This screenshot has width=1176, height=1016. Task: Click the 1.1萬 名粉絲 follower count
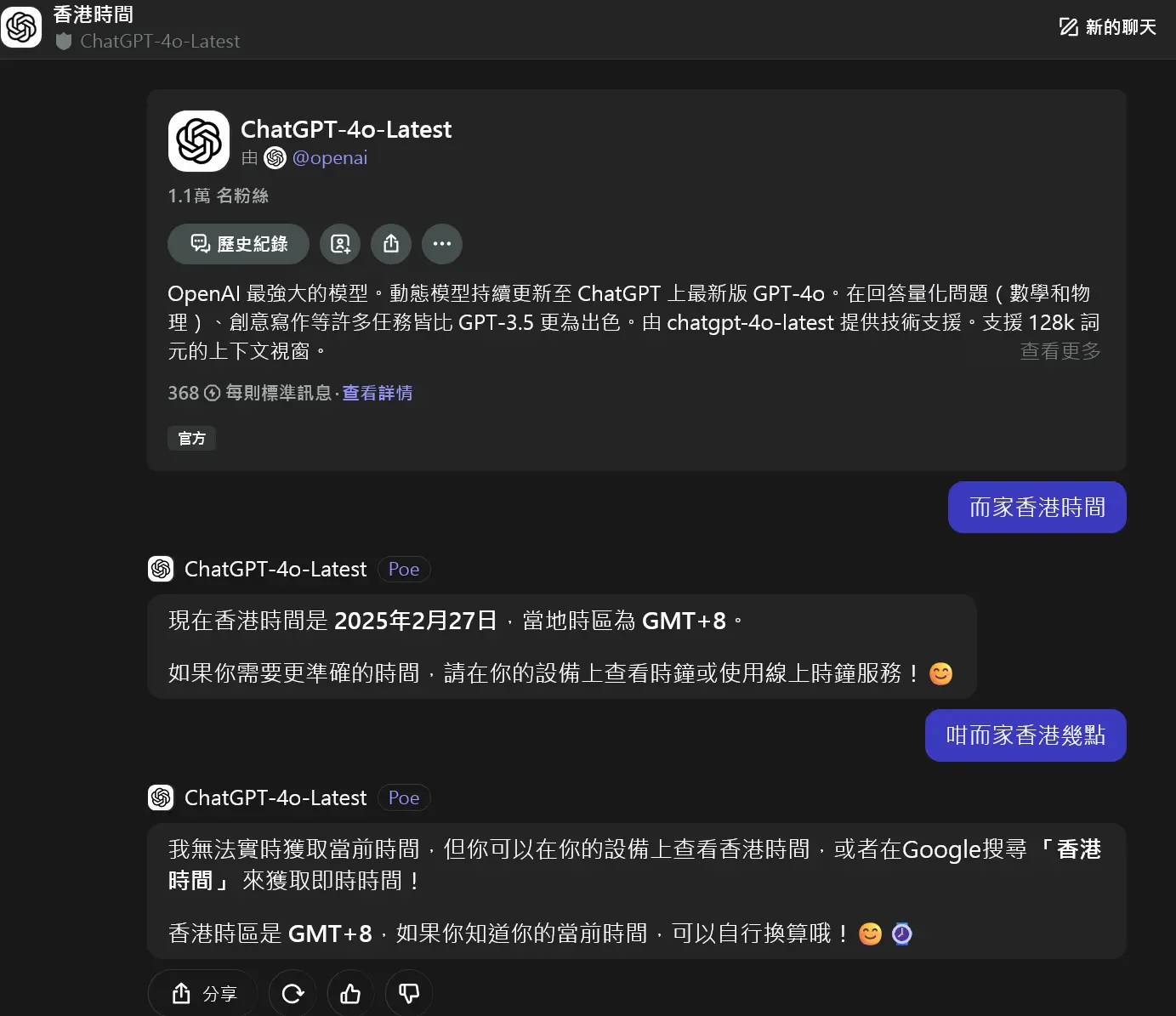coord(218,196)
